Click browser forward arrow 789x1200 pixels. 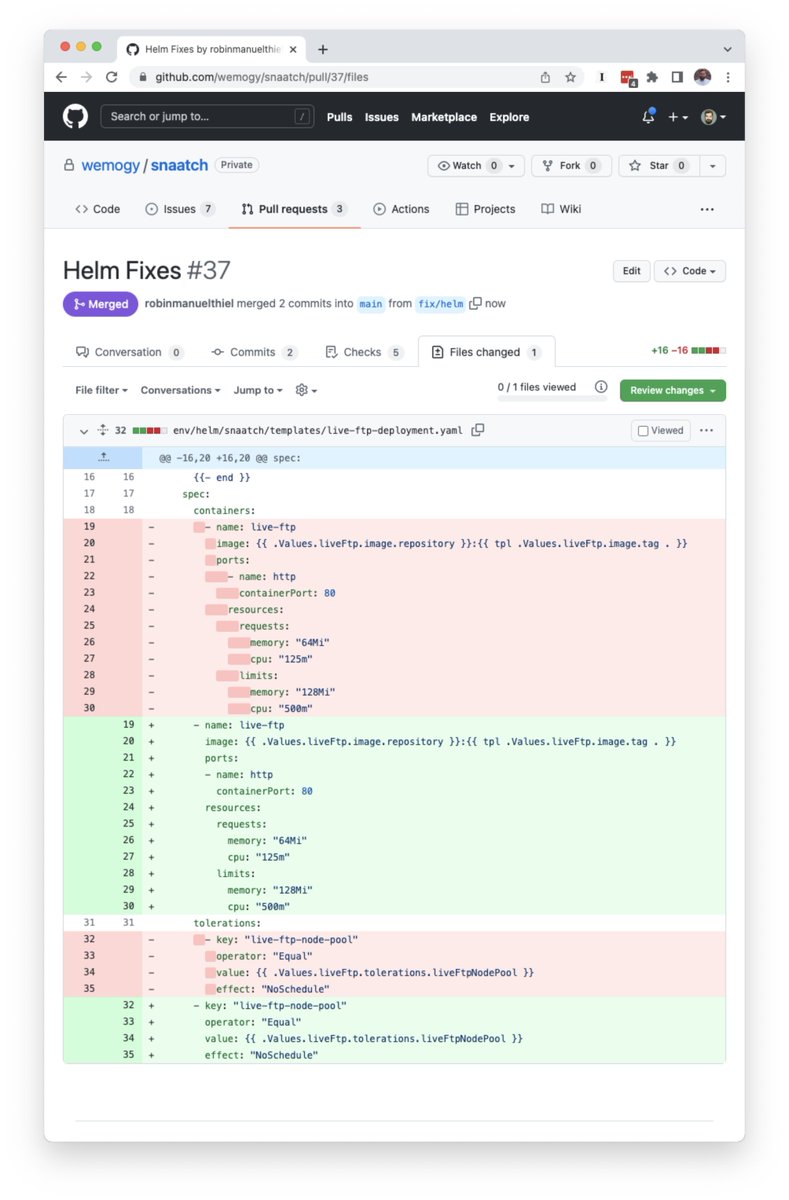pos(86,77)
